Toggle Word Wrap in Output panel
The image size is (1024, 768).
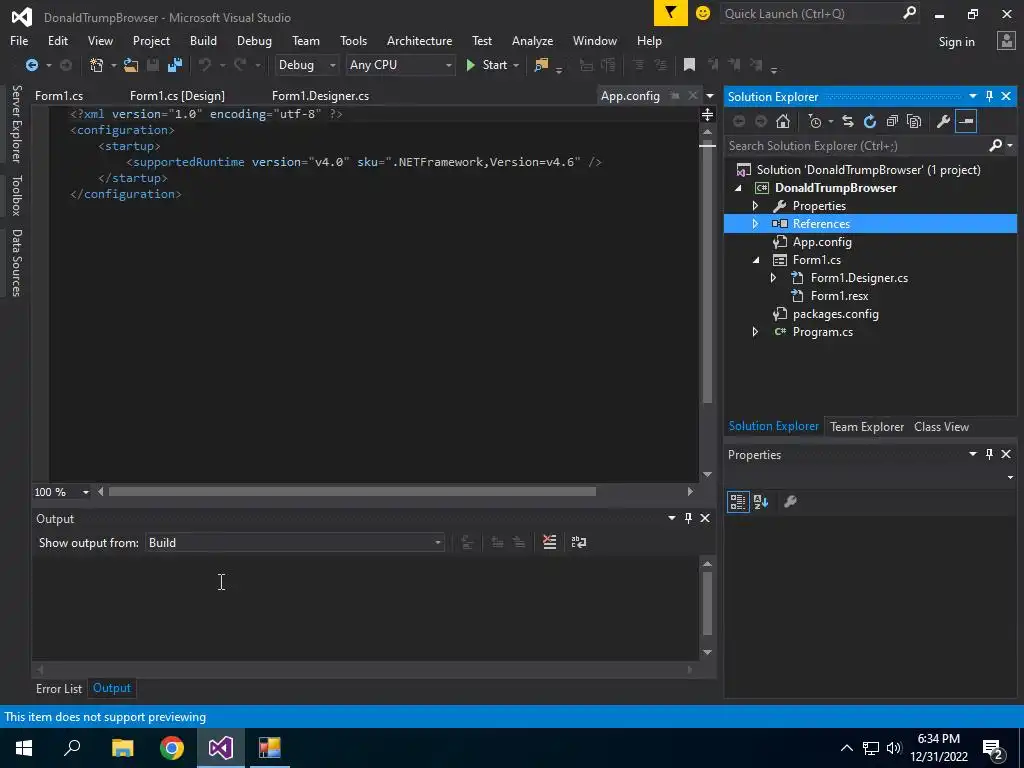click(579, 542)
